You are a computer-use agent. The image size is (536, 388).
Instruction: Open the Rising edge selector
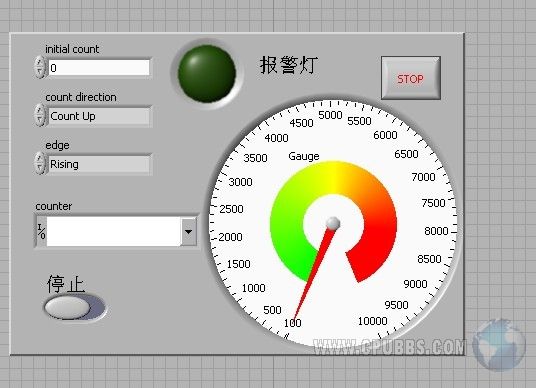[x=99, y=164]
